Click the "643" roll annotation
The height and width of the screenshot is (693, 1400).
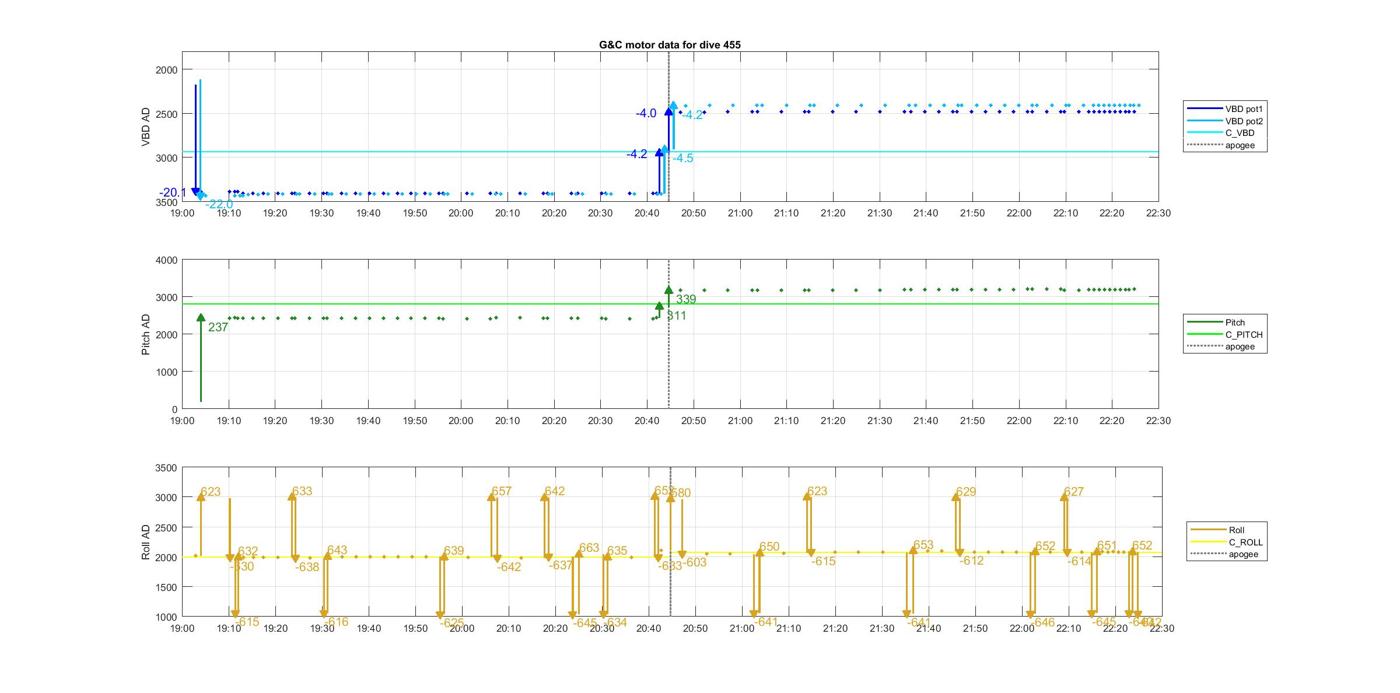pyautogui.click(x=337, y=550)
